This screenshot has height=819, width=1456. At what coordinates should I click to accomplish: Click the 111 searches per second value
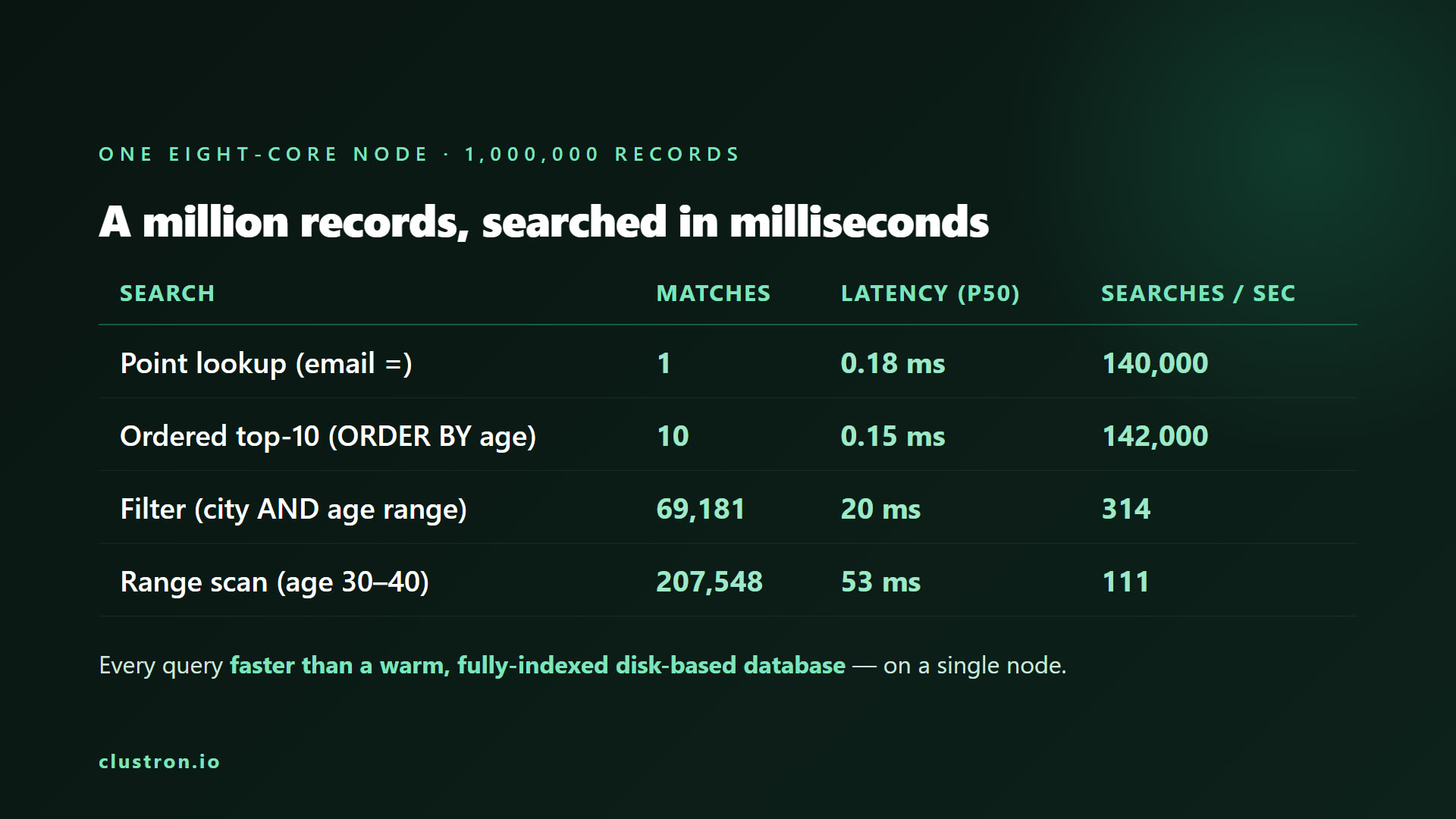[1126, 582]
